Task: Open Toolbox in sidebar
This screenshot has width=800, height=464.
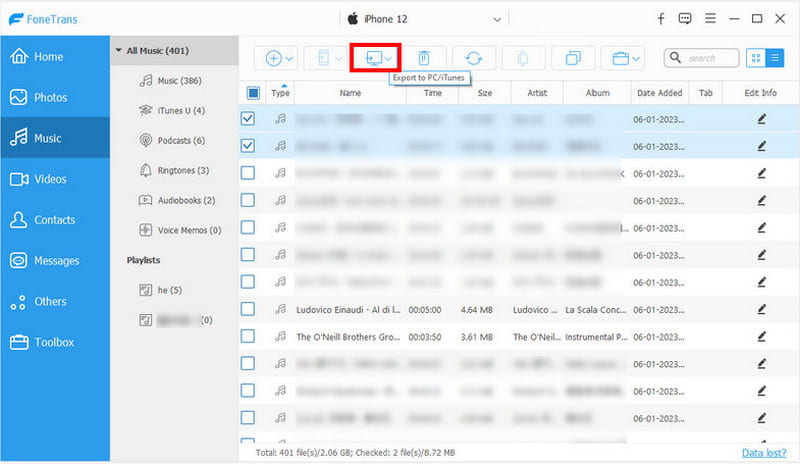Action: click(x=55, y=342)
